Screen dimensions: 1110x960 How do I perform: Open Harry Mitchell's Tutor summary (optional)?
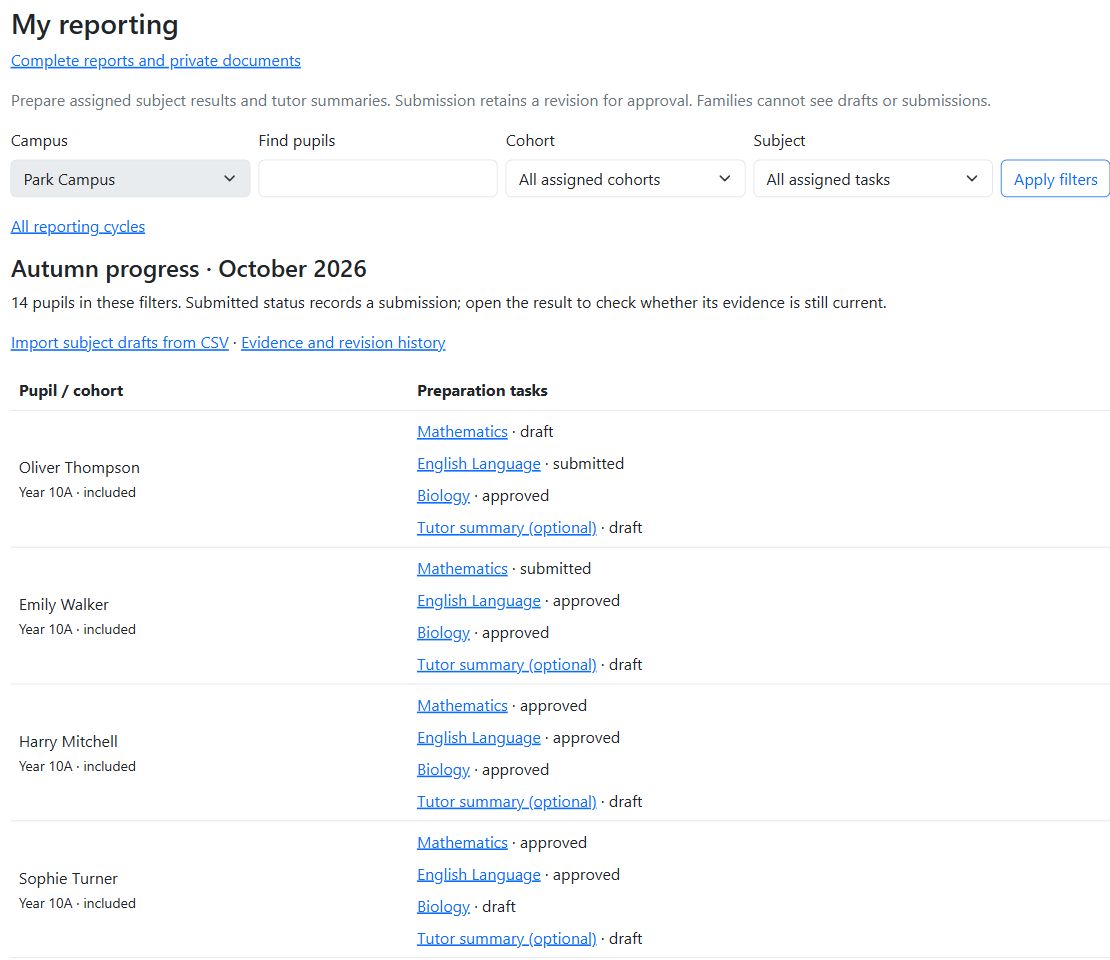[507, 801]
